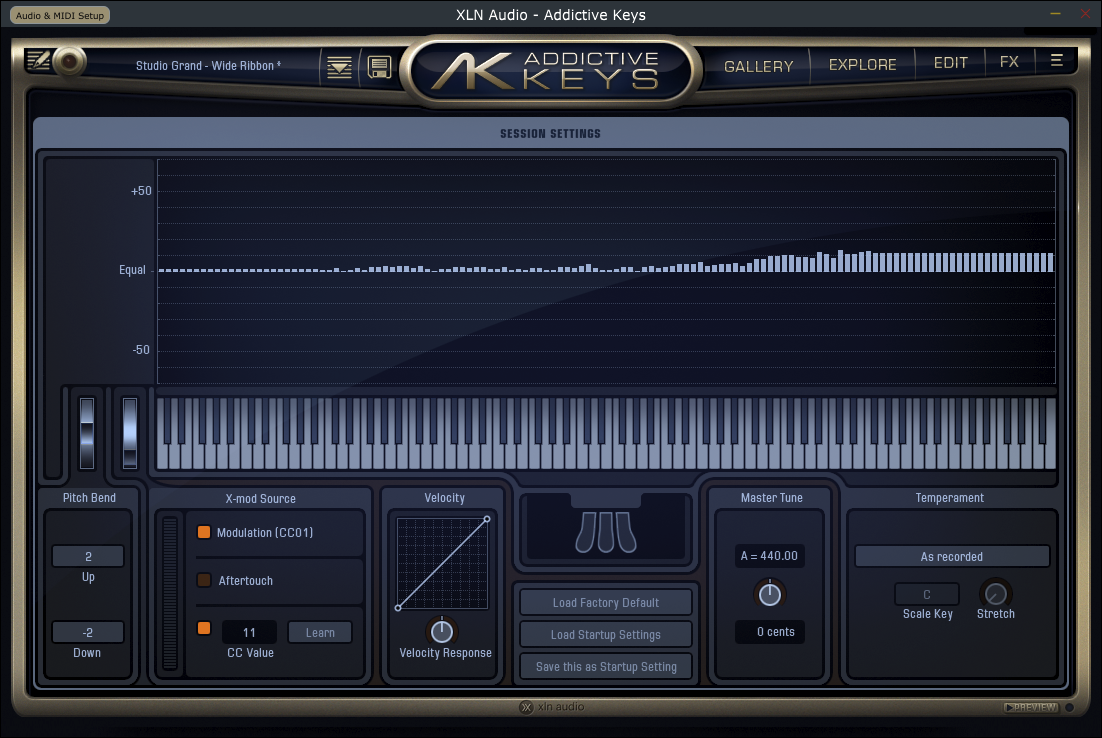Switch to the Explore tab
Image resolution: width=1102 pixels, height=738 pixels.
(x=862, y=65)
